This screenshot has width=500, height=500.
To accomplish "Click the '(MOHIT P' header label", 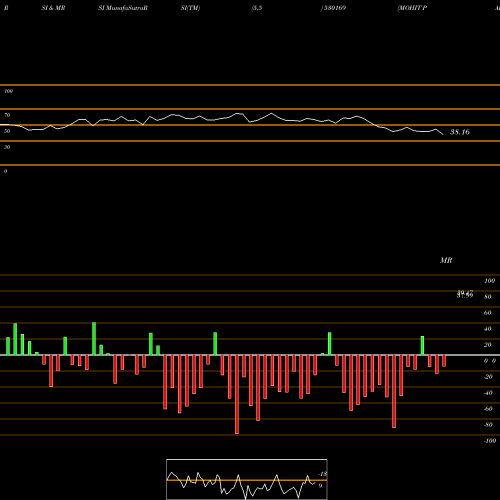I will (412, 8).
